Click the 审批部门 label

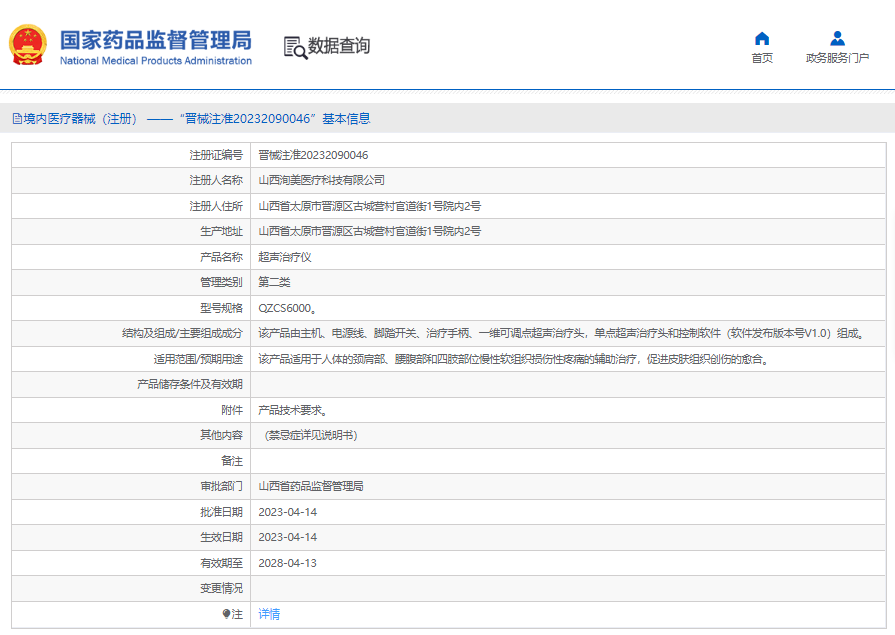pos(221,487)
